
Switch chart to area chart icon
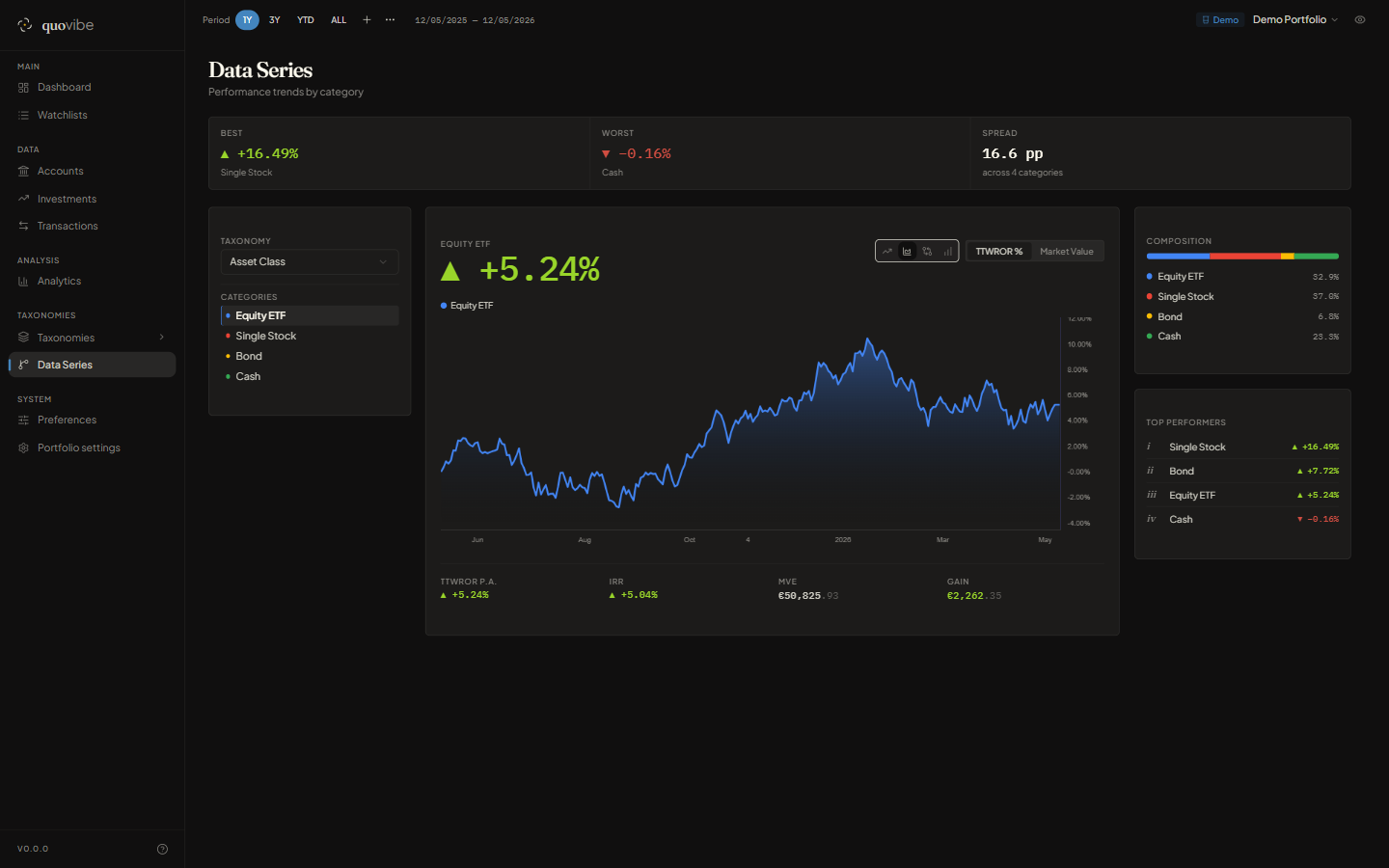907,252
